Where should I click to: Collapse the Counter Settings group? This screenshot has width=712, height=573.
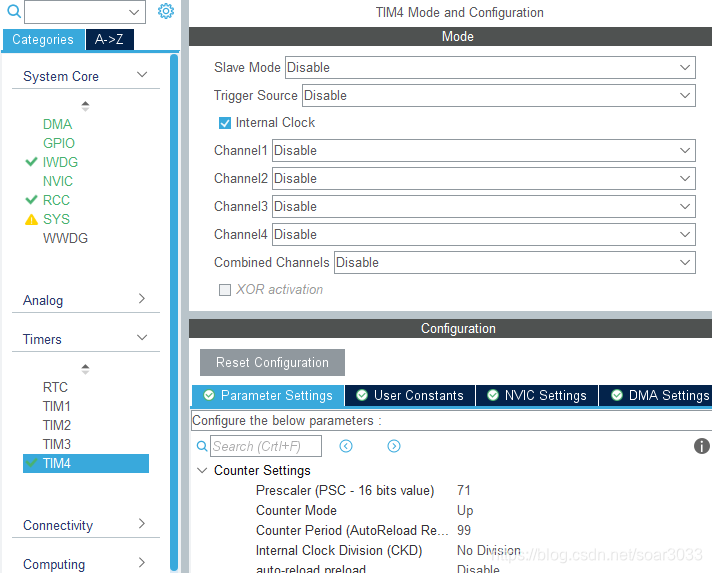[202, 470]
